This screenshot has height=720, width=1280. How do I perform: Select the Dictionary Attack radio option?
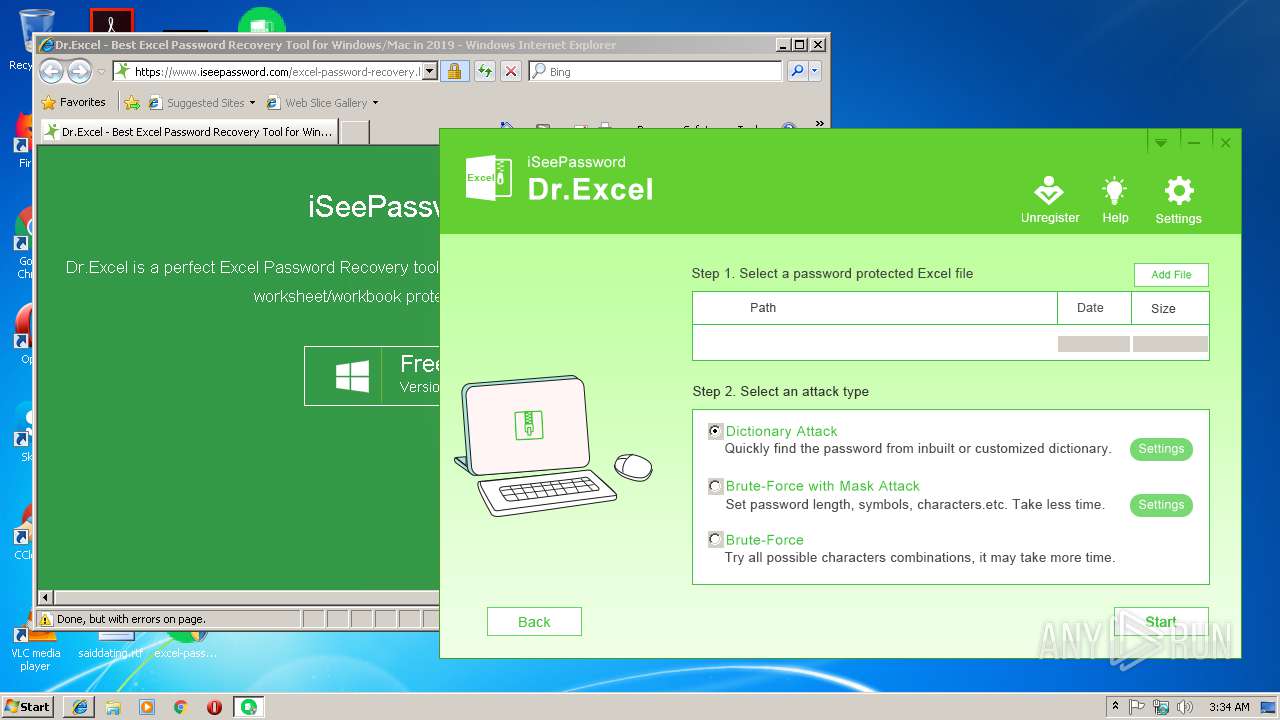tap(715, 431)
